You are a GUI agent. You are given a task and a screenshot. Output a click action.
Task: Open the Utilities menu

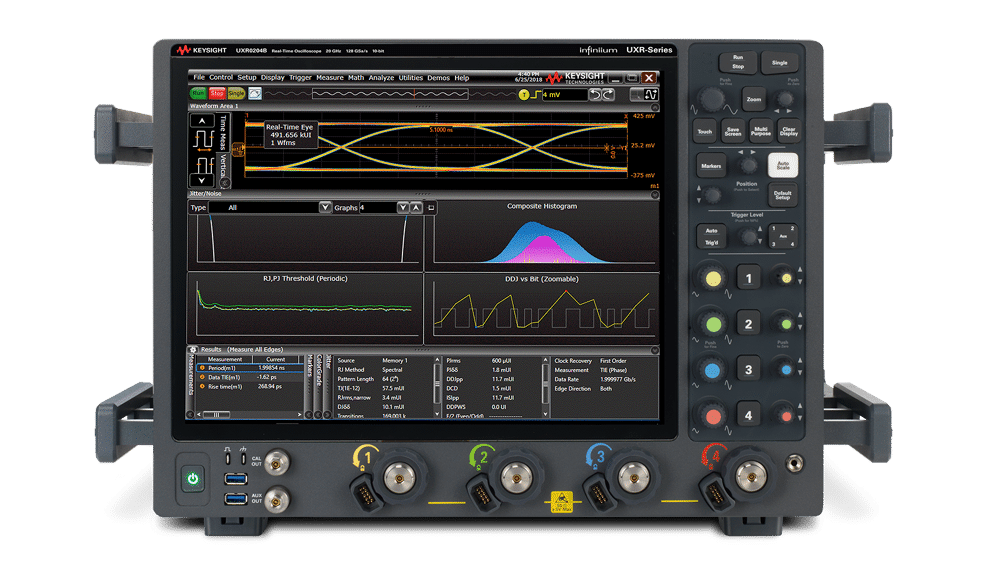[x=411, y=77]
